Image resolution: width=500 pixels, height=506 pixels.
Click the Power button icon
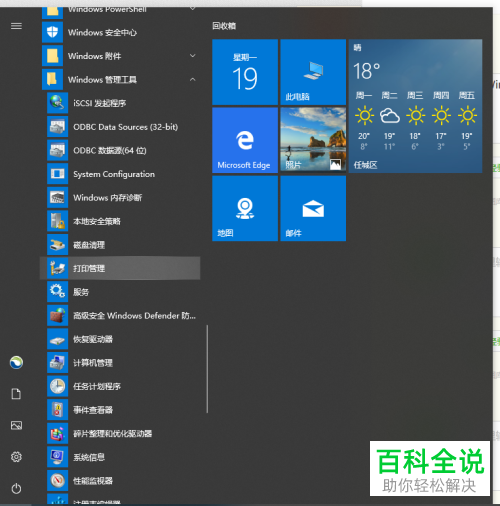[x=16, y=488]
